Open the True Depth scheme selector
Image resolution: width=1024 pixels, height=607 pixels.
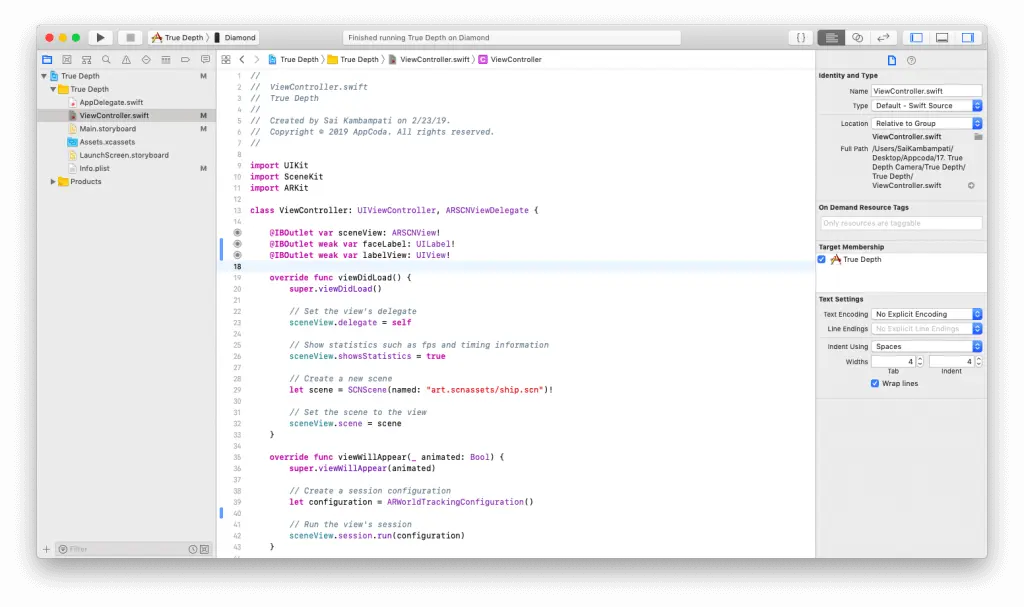tap(178, 38)
